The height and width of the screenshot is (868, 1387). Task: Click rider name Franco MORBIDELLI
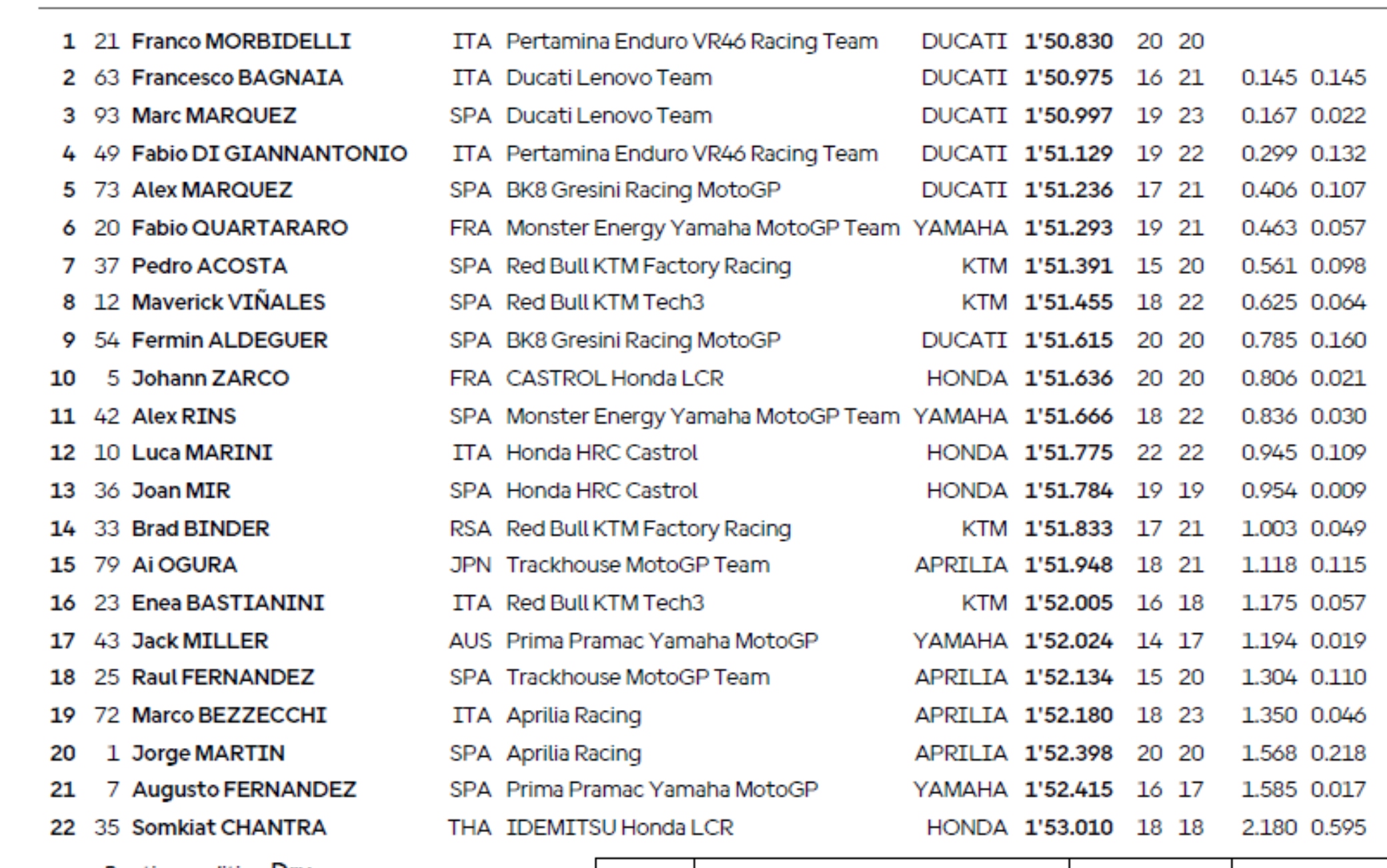pyautogui.click(x=241, y=41)
